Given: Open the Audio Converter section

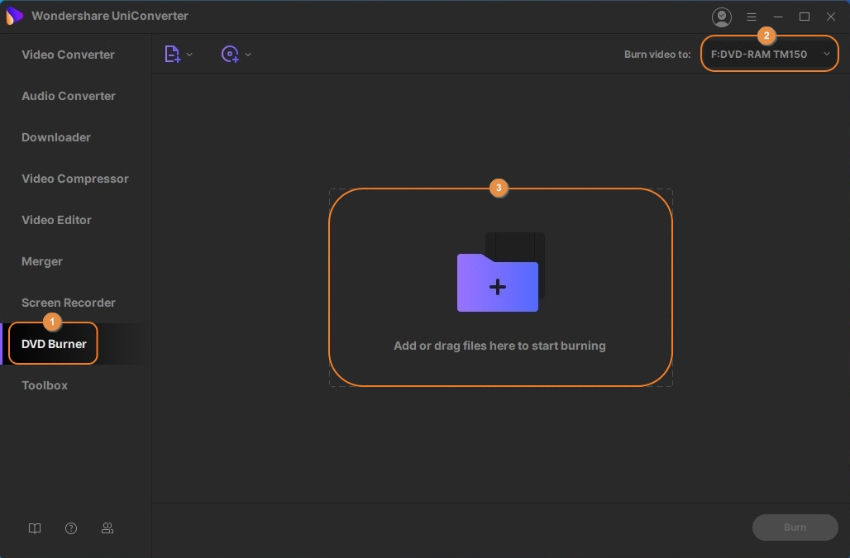Looking at the screenshot, I should 68,96.
